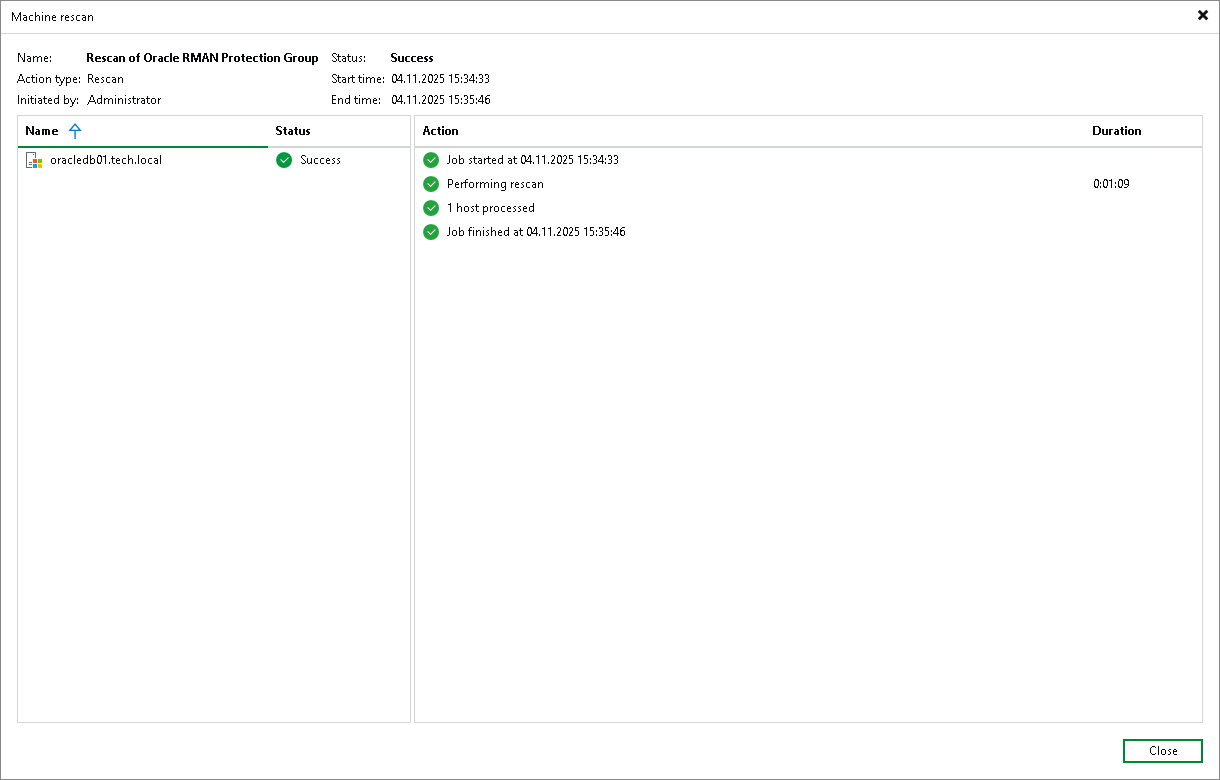Click the checkmark icon beside 'Performing rescan'
Screen dimensions: 1220x780
431,184
